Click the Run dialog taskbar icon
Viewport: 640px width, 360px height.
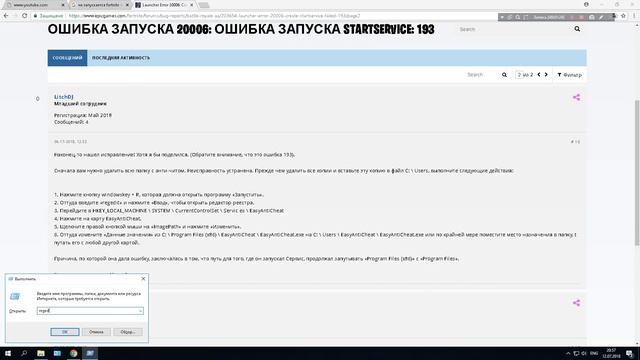coord(90,353)
